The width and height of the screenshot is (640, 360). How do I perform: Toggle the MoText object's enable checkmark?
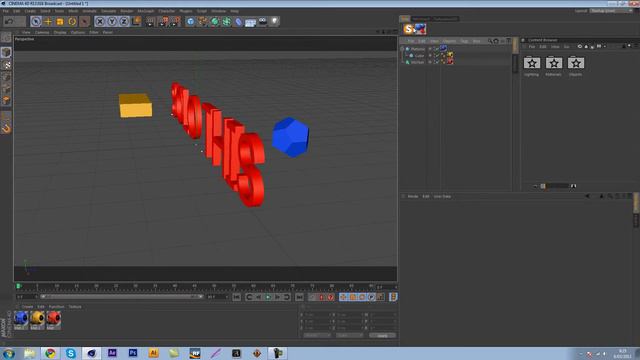click(436, 62)
